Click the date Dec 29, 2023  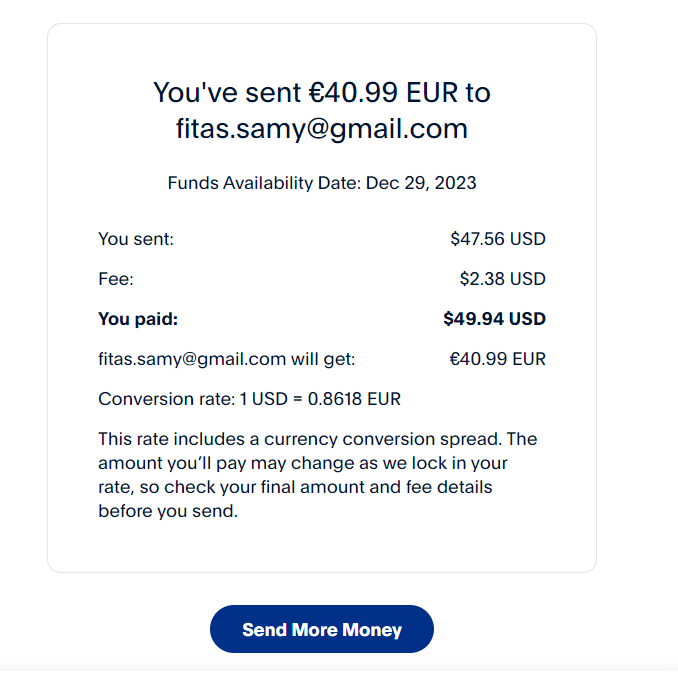[421, 183]
